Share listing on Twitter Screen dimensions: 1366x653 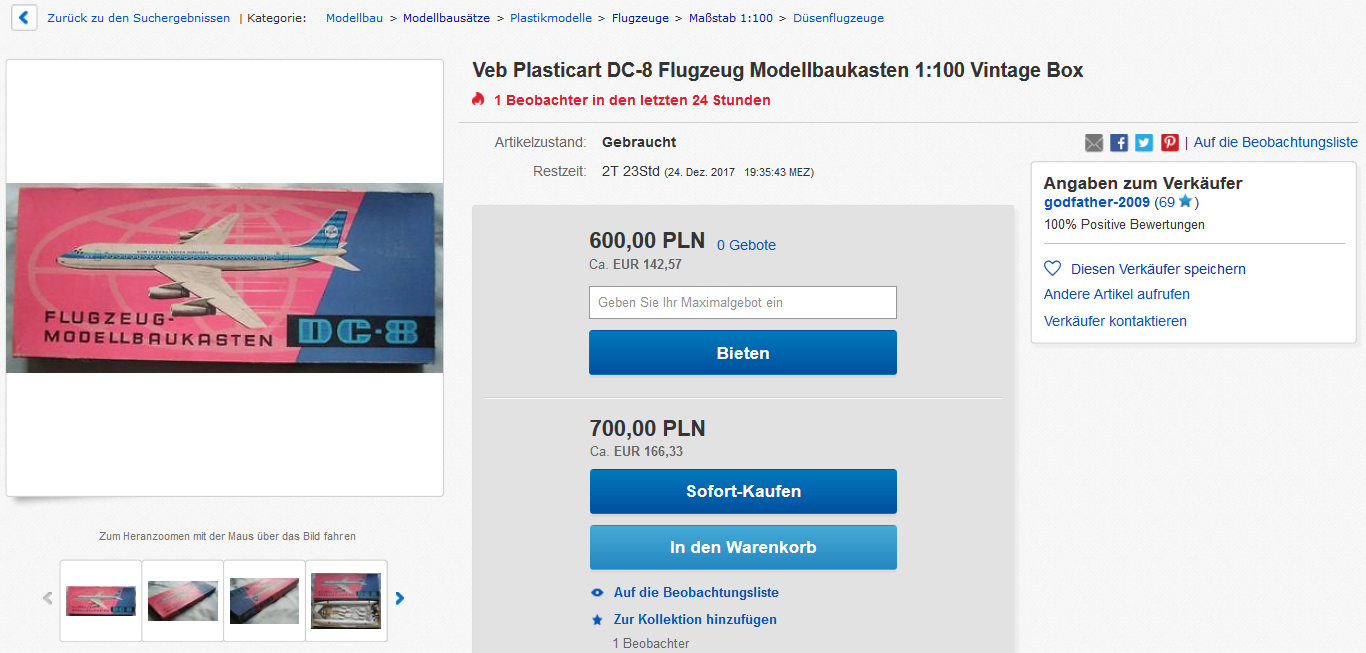click(x=1144, y=143)
